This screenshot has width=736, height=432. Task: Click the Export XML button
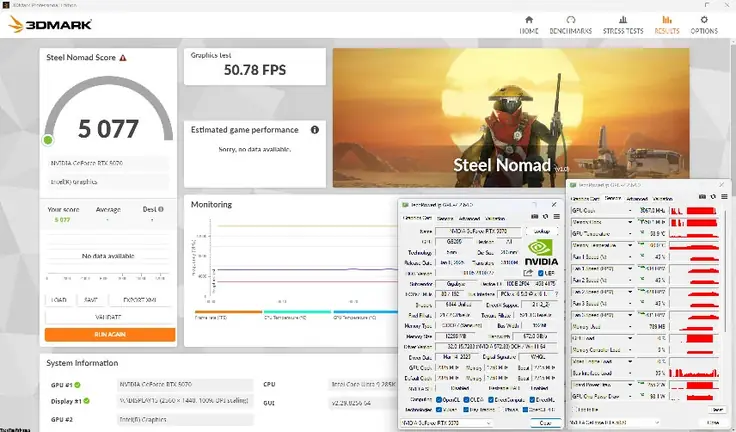point(139,300)
